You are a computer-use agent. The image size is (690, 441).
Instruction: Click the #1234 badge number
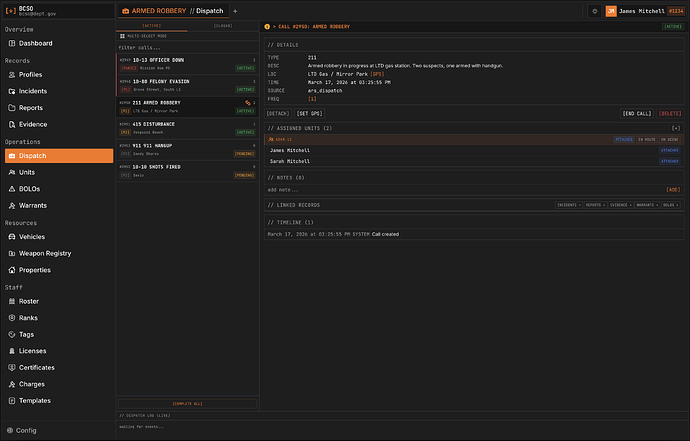pyautogui.click(x=675, y=11)
